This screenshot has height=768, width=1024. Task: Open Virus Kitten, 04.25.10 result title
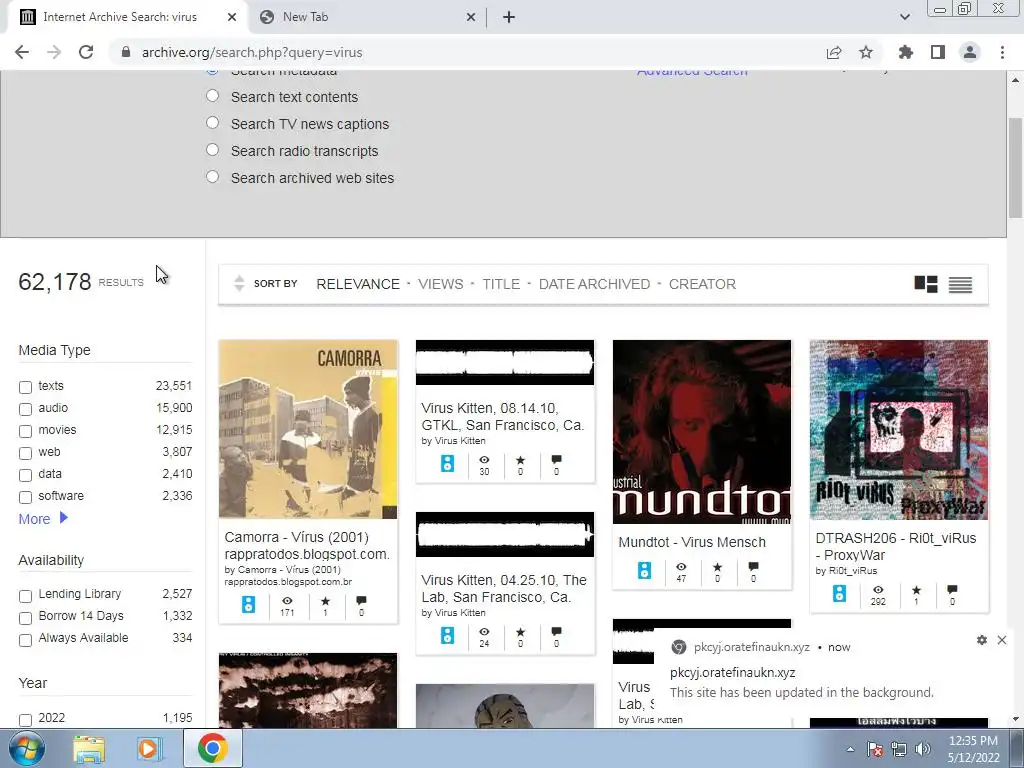pos(504,588)
